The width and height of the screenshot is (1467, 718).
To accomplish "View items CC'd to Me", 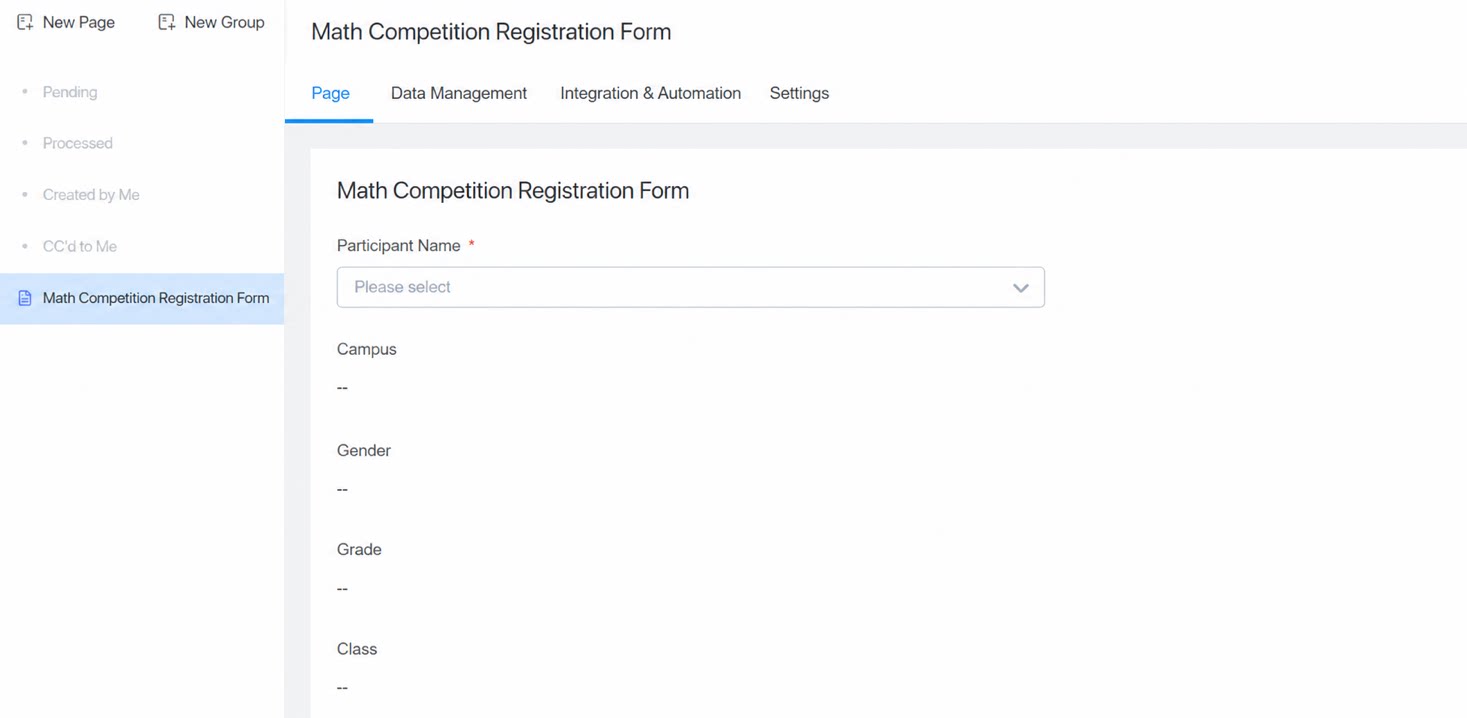I will 80,246.
